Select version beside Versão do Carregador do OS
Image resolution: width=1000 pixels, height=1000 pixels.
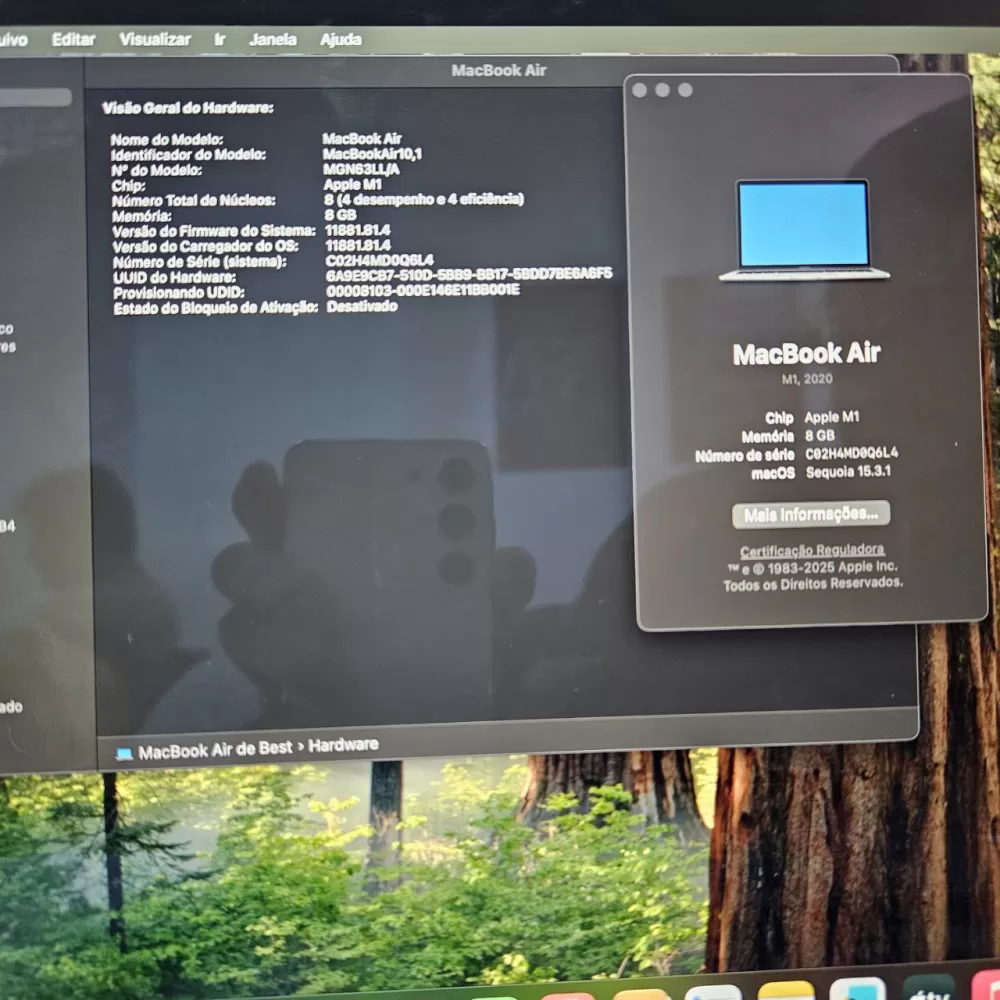pyautogui.click(x=358, y=245)
